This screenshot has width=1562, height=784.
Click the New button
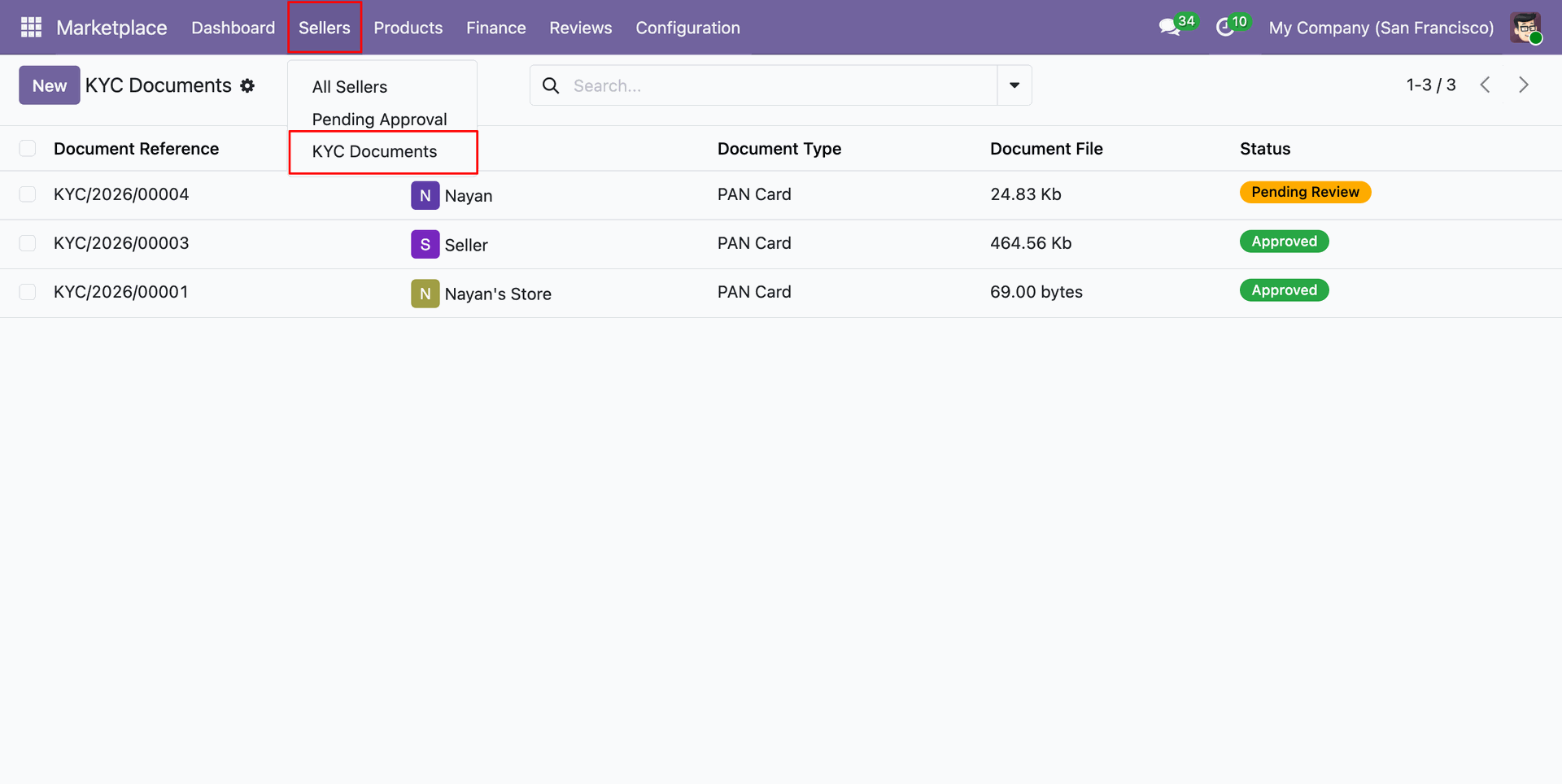(x=50, y=85)
